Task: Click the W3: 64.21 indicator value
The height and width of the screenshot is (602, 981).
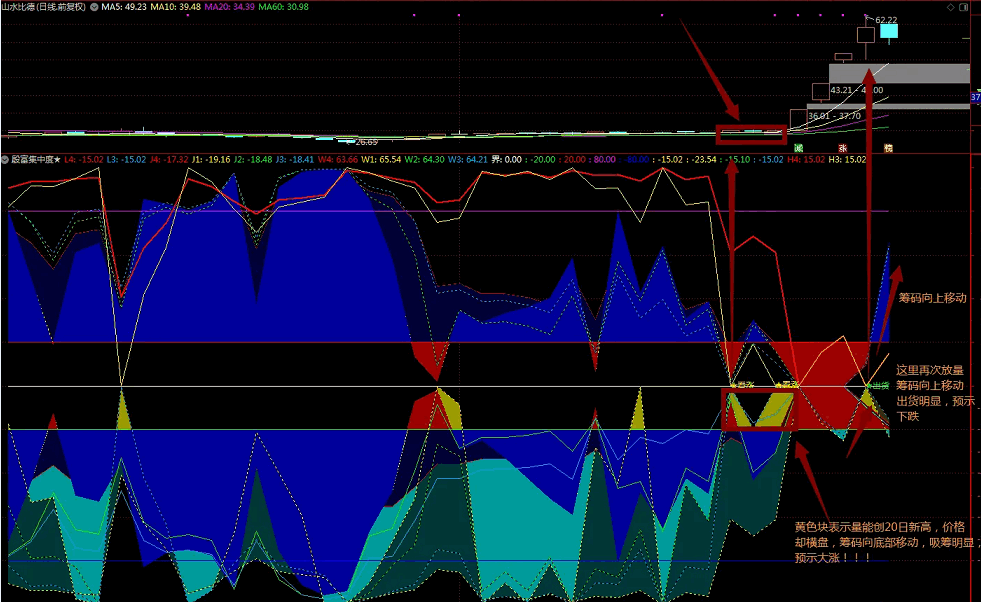Action: click(467, 160)
